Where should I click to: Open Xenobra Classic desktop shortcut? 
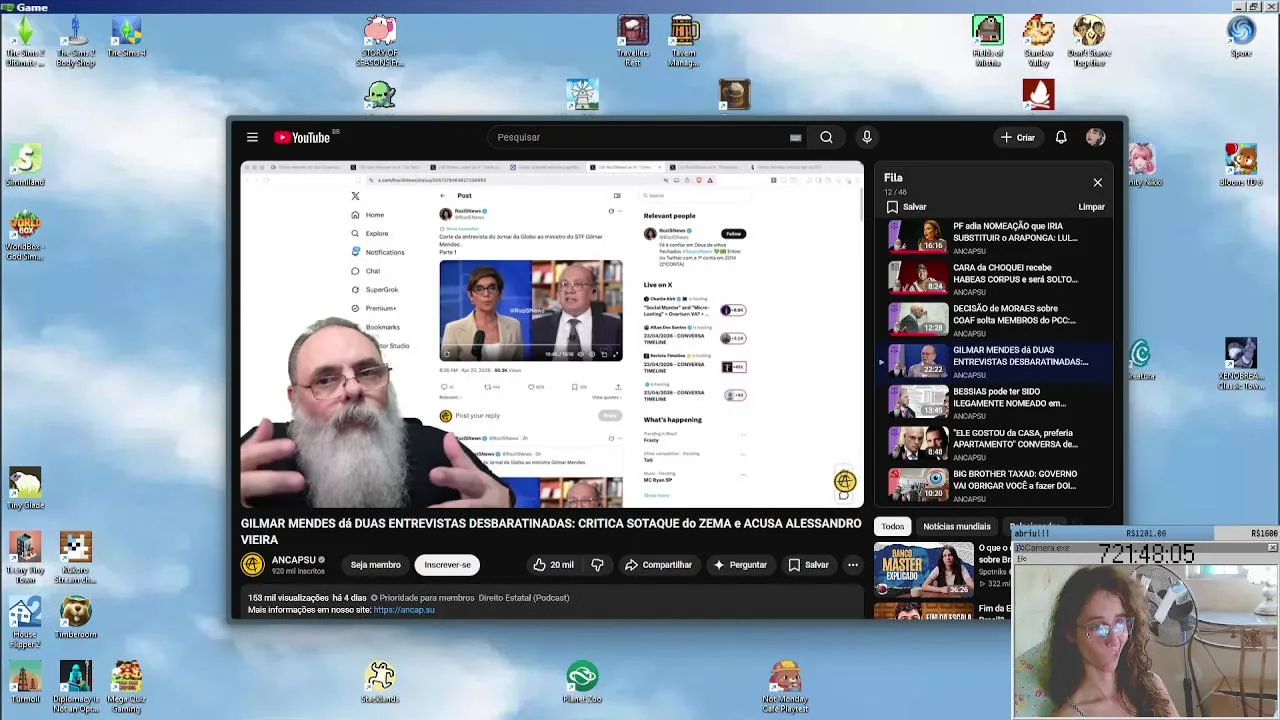[x=1241, y=364]
